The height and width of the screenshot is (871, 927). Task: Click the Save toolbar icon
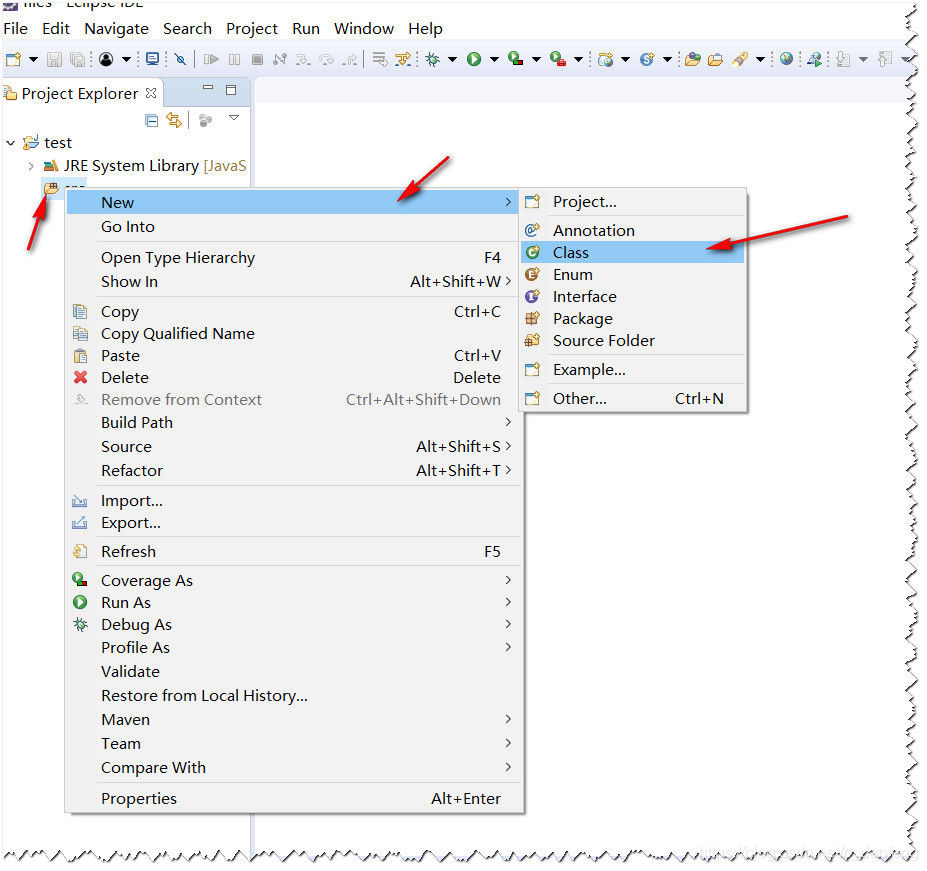[x=54, y=59]
